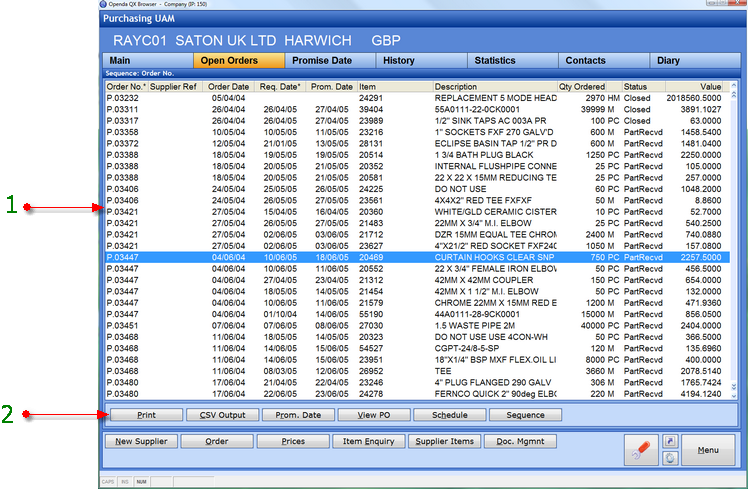The width and height of the screenshot is (748, 489).
Task: Select row with item 39404
Action: tap(417, 109)
